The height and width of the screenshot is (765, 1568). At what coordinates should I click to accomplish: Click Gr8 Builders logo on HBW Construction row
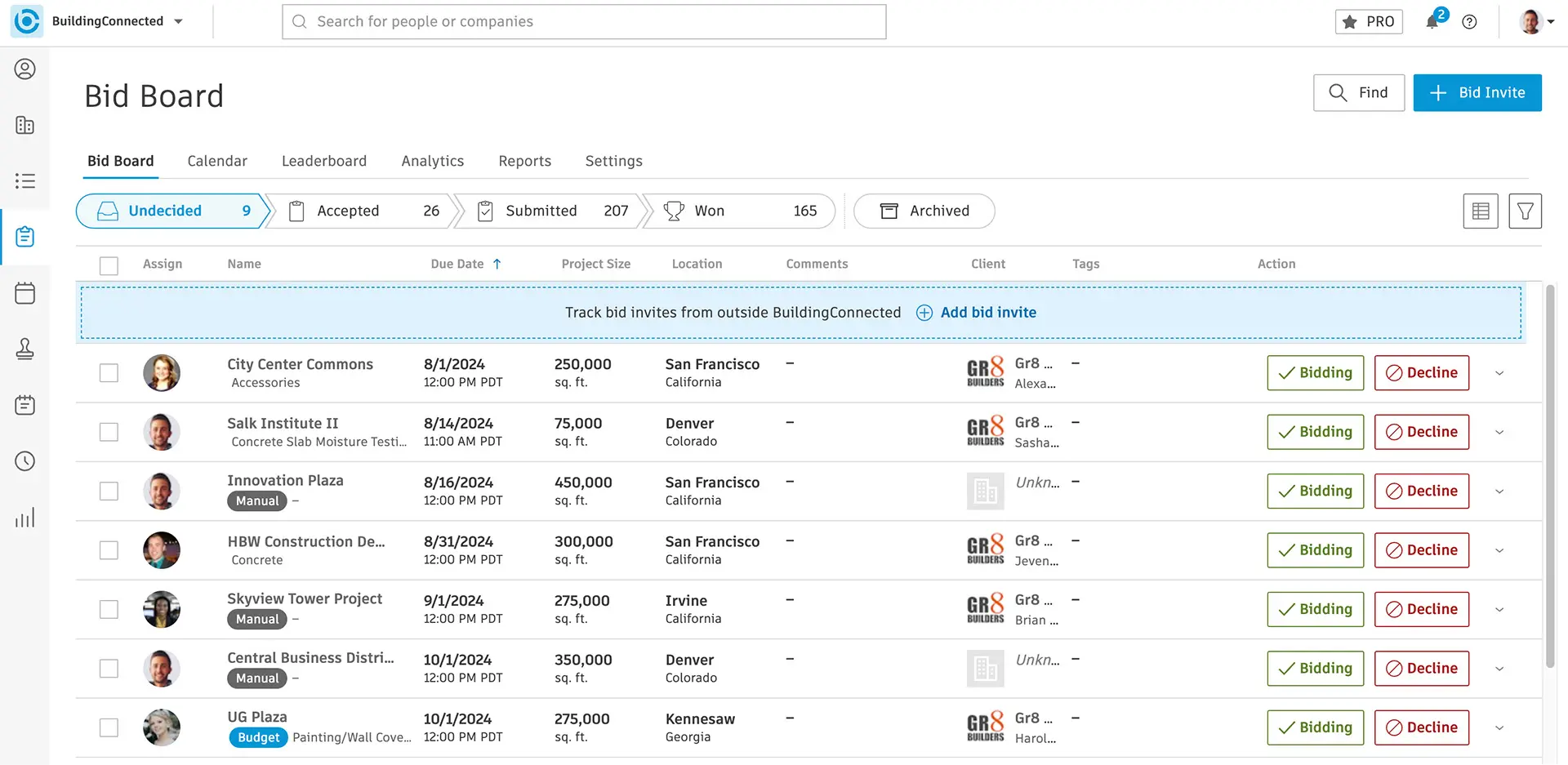(986, 549)
